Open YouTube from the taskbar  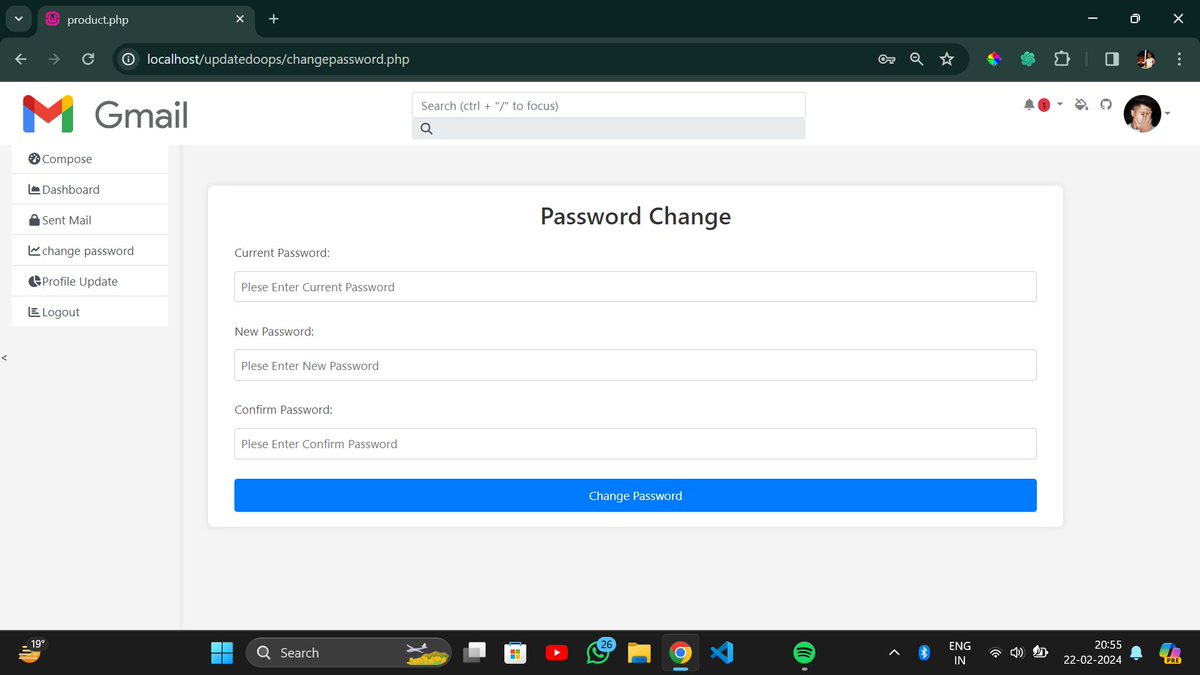pyautogui.click(x=557, y=653)
